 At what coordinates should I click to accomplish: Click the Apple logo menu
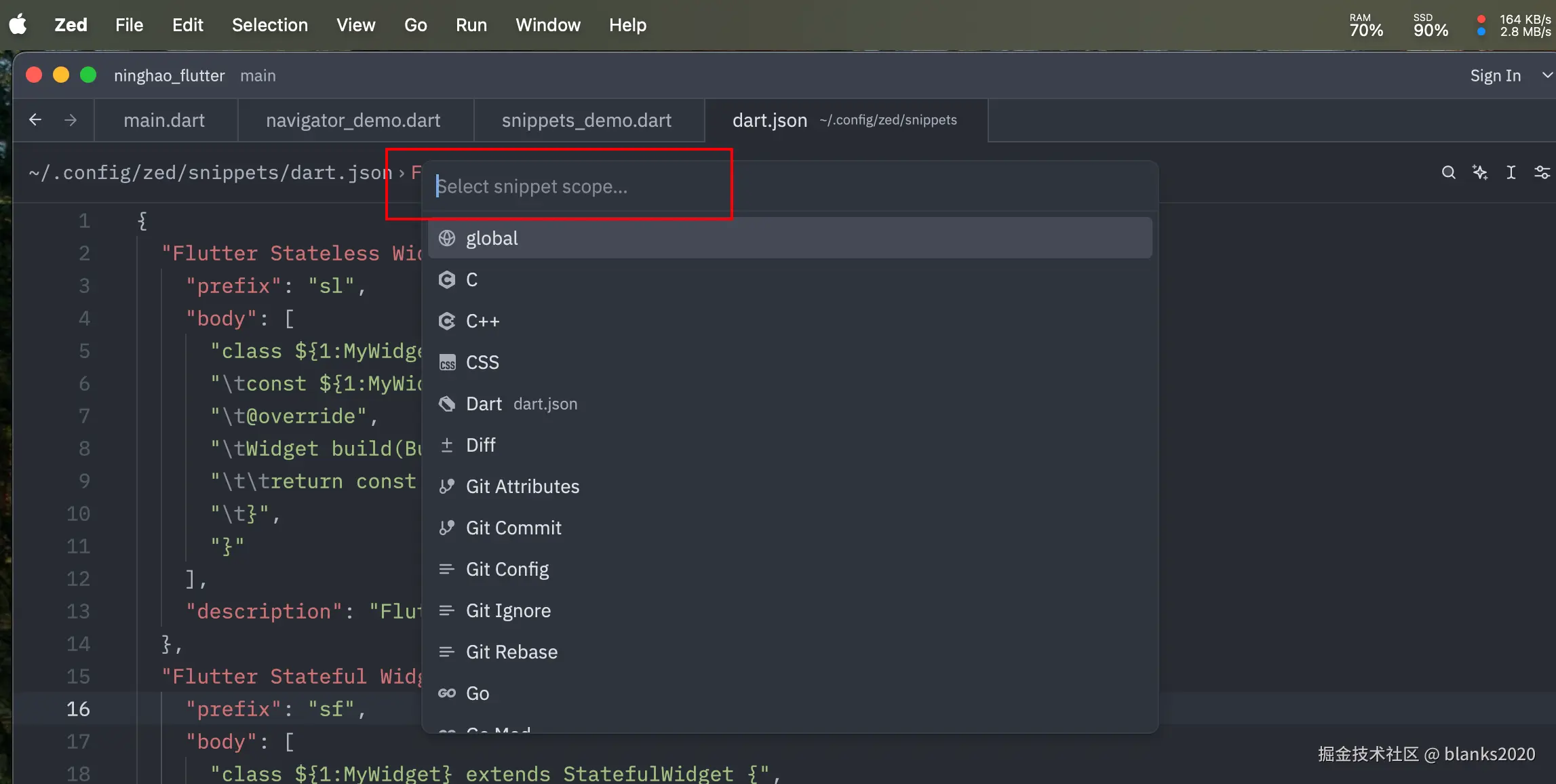tap(18, 25)
